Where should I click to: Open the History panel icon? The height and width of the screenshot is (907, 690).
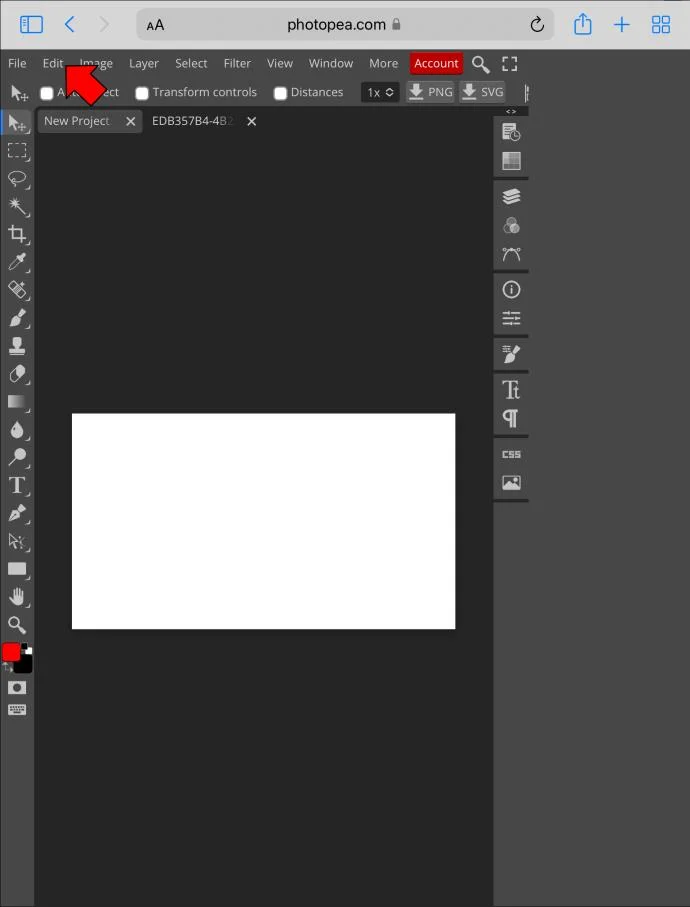tap(511, 132)
